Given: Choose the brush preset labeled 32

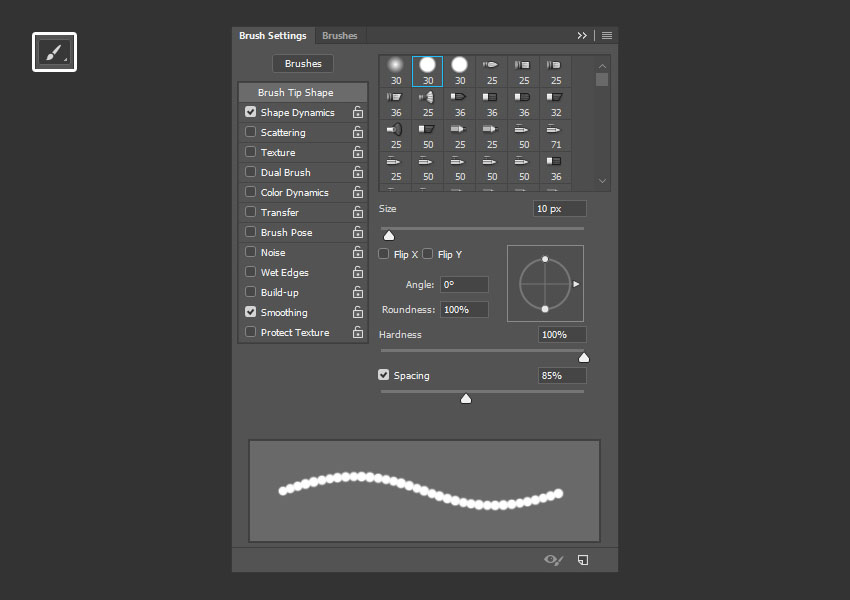Looking at the screenshot, I should tap(556, 104).
